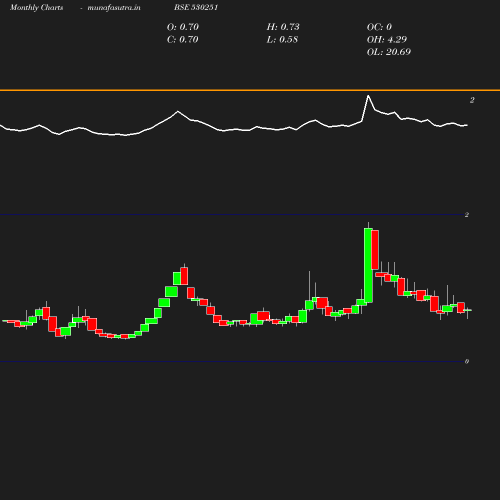500x500 pixels.
Task: Click the '0' label on the candlestick axis
Action: (x=467, y=361)
